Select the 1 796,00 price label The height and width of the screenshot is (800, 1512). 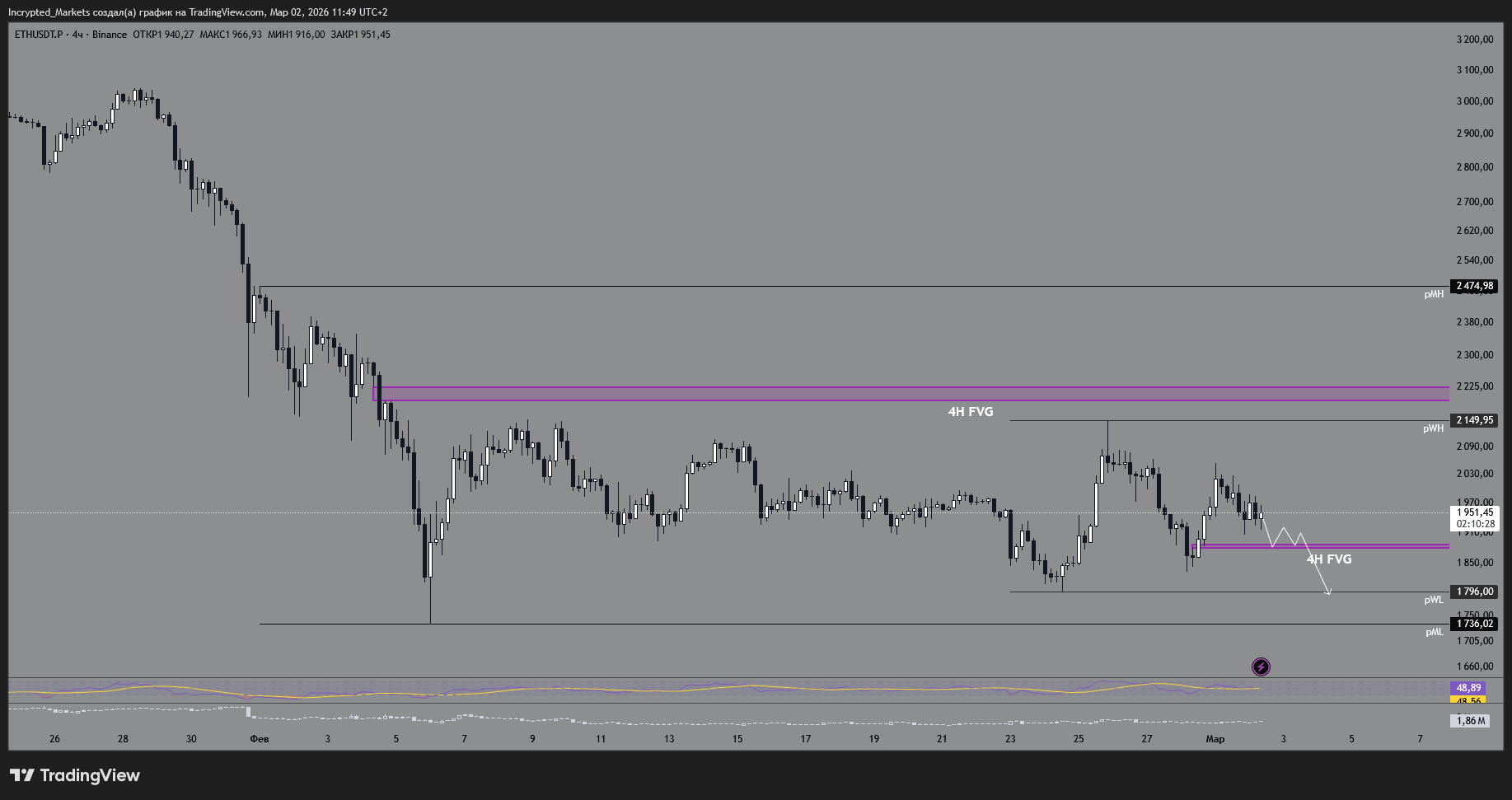(1475, 592)
